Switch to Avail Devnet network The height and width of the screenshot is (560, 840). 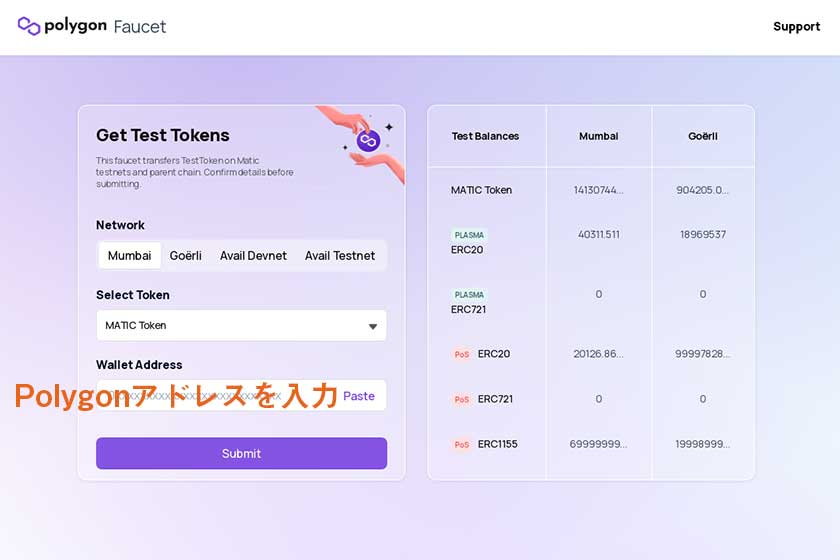point(253,256)
